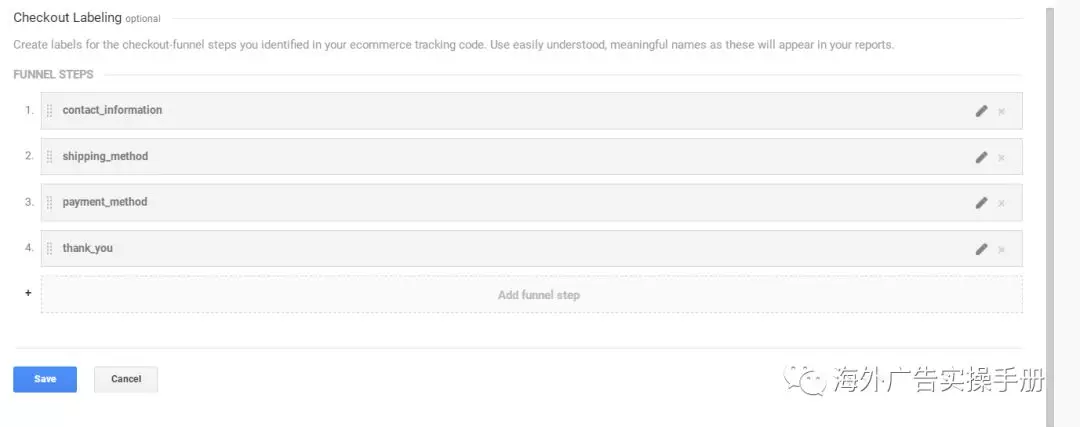Click the thank_you drag handle
Viewport: 1080px width, 427px height.
click(50, 249)
